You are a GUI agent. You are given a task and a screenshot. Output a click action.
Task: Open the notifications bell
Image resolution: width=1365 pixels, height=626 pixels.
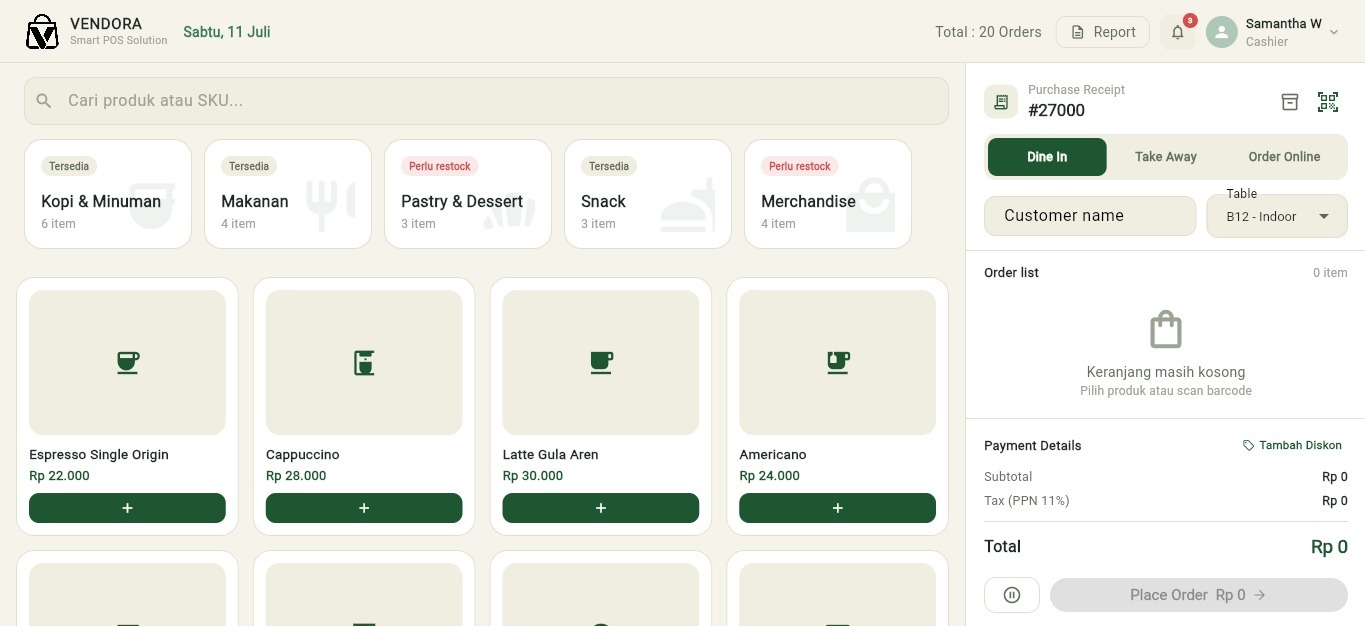1178,32
